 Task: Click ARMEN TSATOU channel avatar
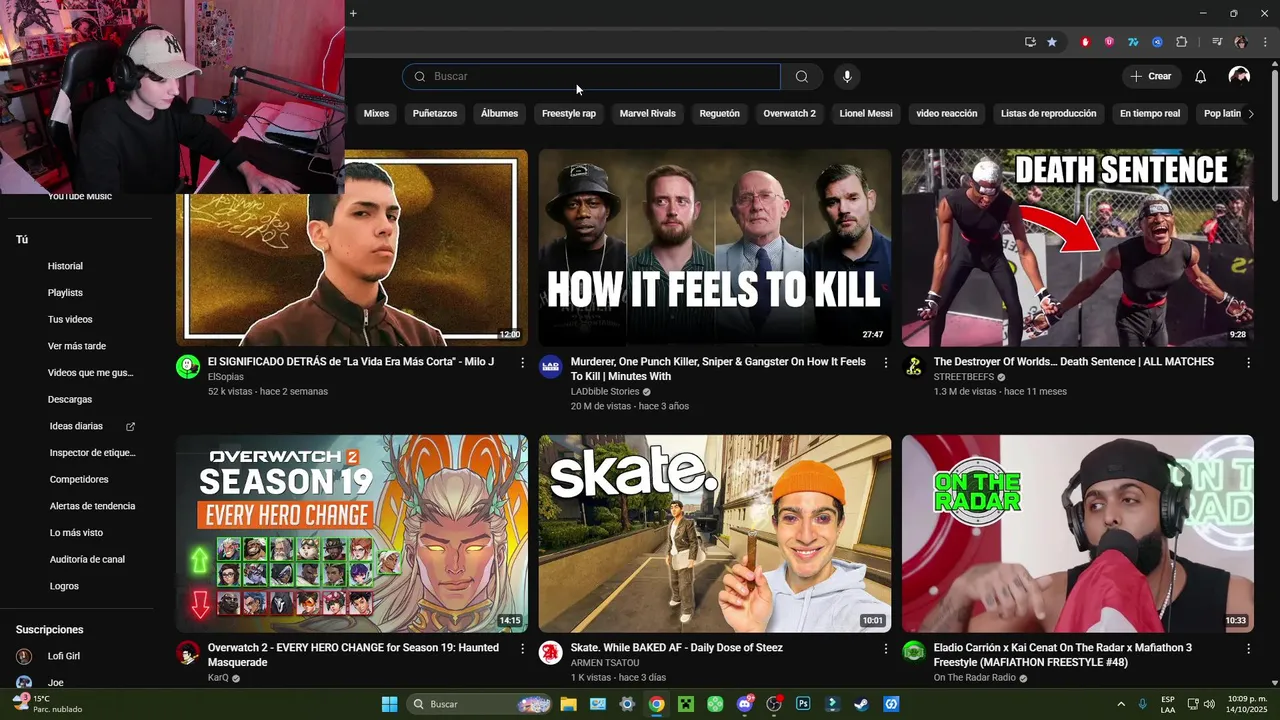(551, 653)
